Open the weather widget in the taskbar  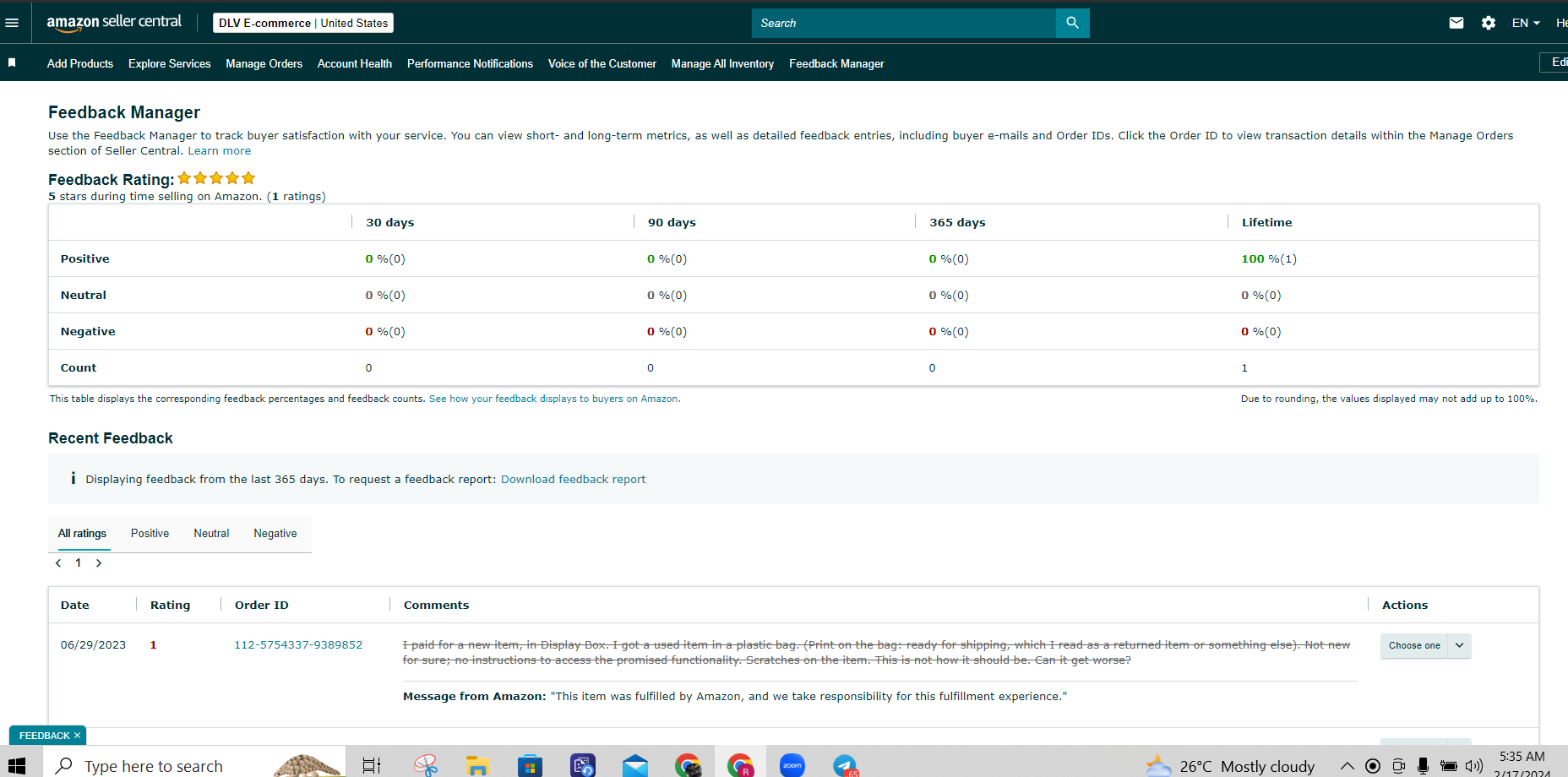1230,766
